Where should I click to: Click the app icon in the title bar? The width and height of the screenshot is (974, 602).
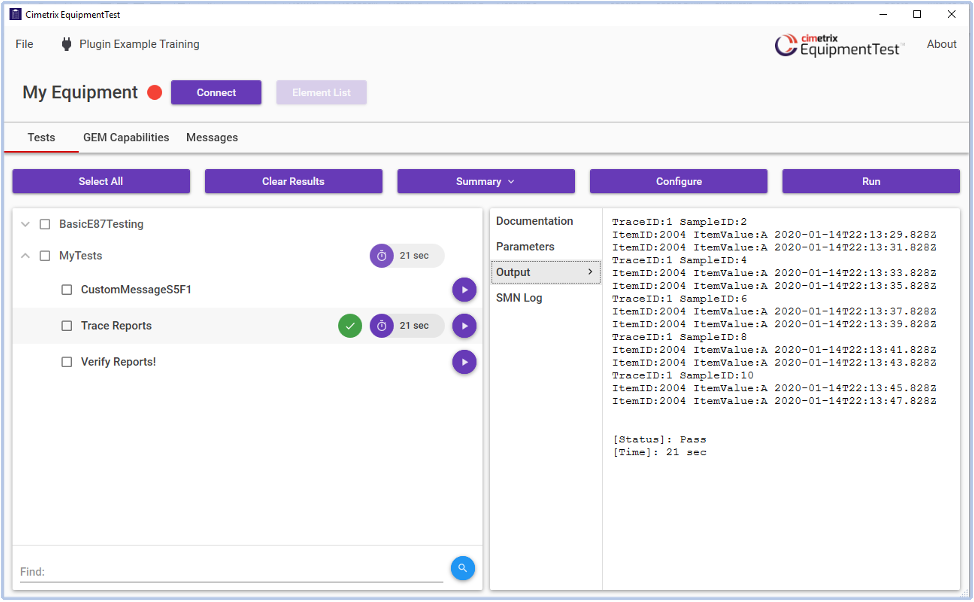coord(16,14)
